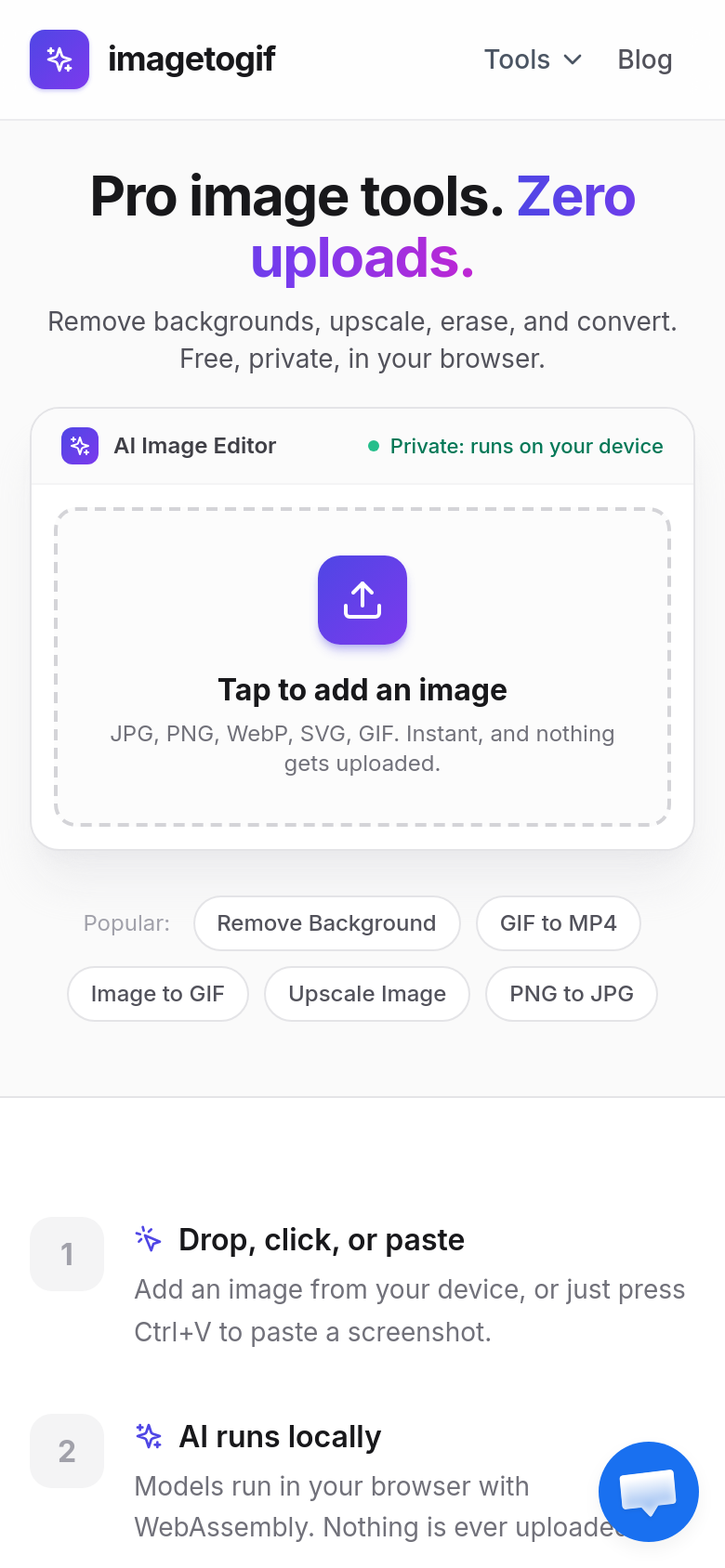The height and width of the screenshot is (1568, 725).
Task: Click the imagetogif sparkle logo icon
Action: [x=59, y=59]
